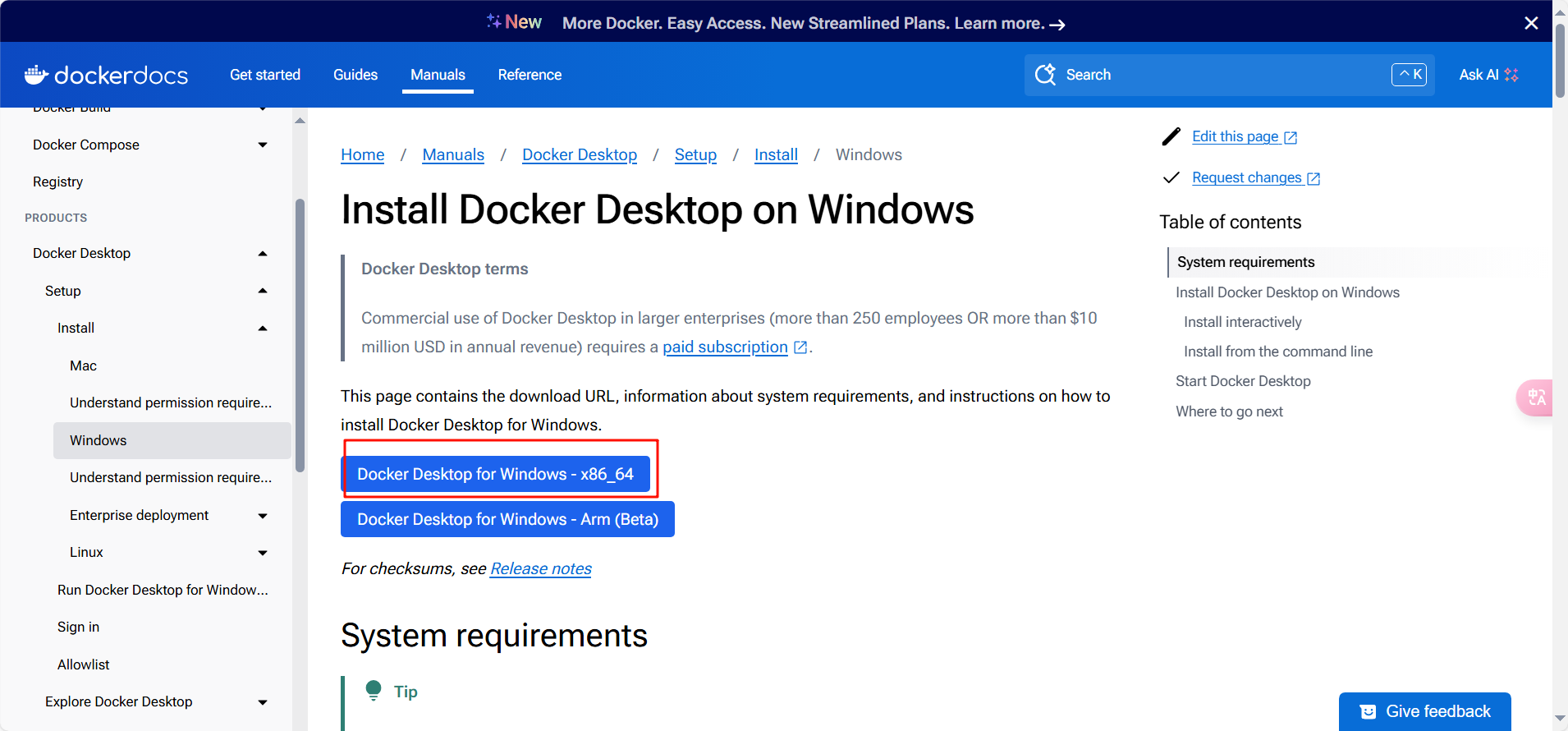Expand the Linux sidebar section
The width and height of the screenshot is (1568, 731).
(x=263, y=552)
